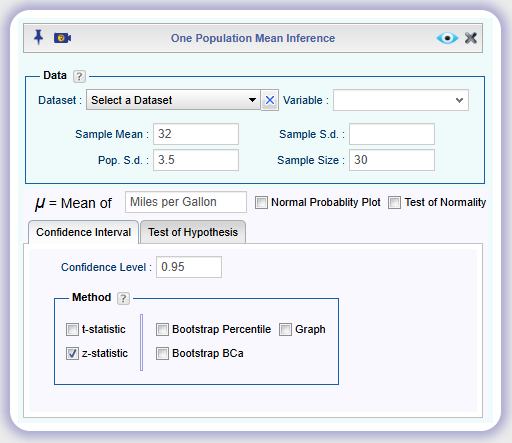The width and height of the screenshot is (512, 443).
Task: Switch to the Test of Hypothesis tab
Action: (193, 232)
